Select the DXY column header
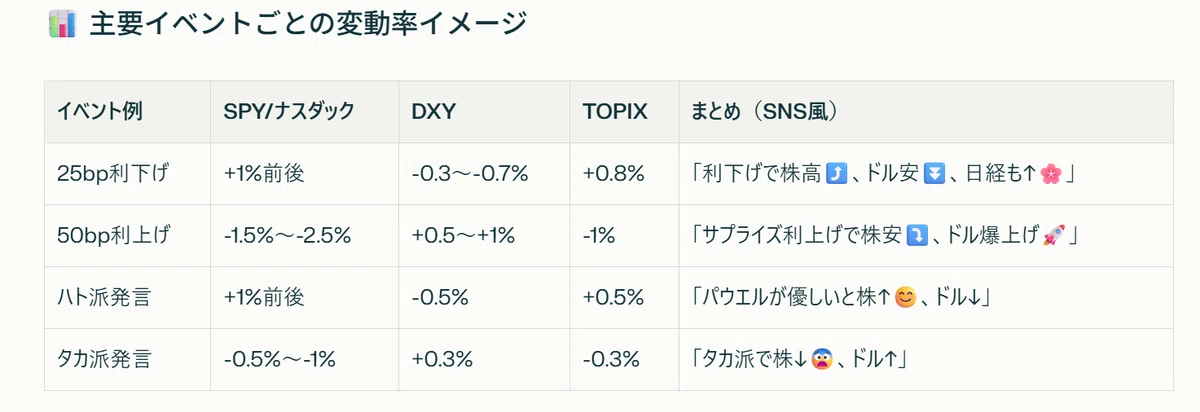This screenshot has width=1200, height=412. [x=434, y=112]
